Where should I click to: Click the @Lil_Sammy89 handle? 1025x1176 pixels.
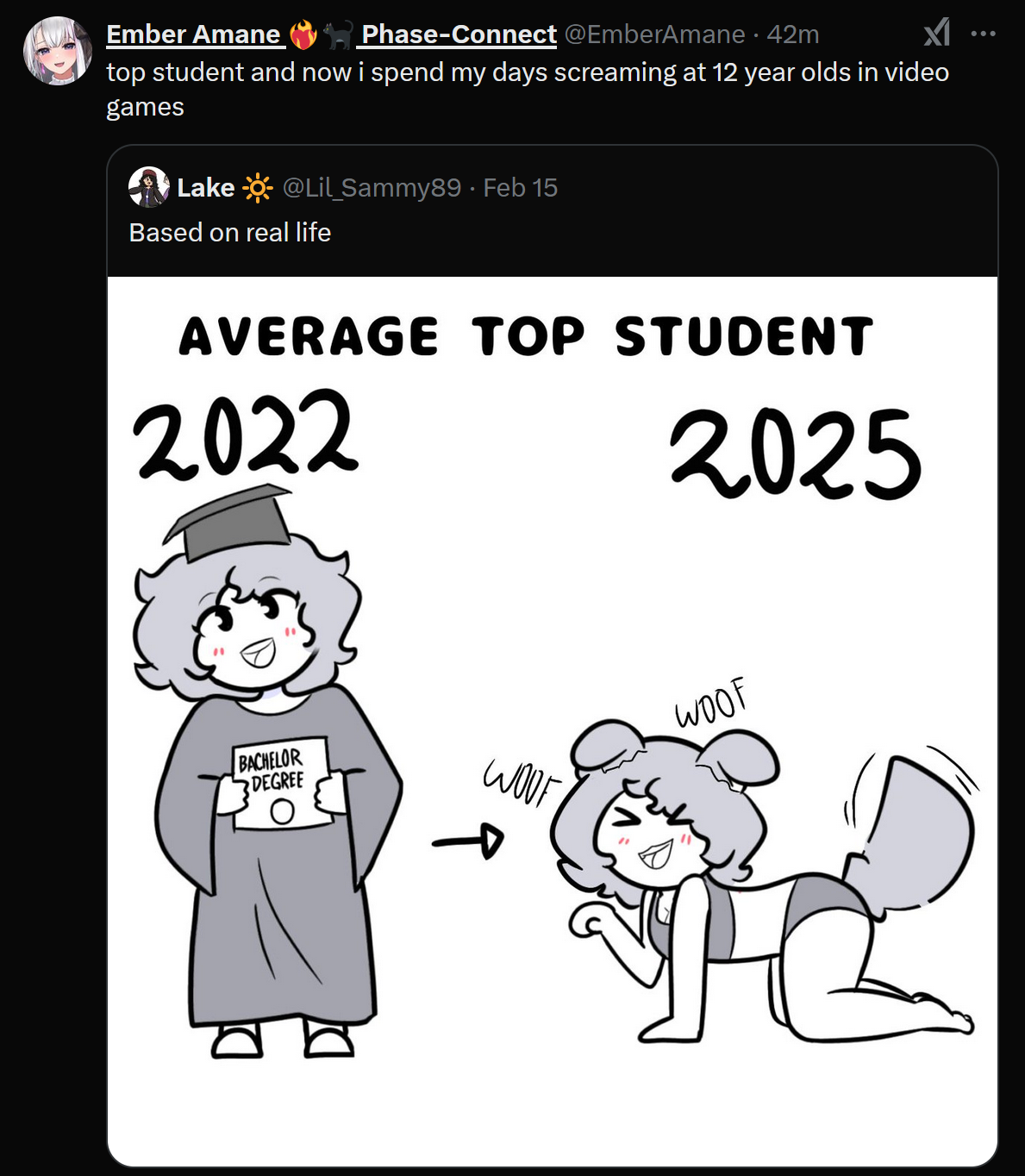click(372, 187)
